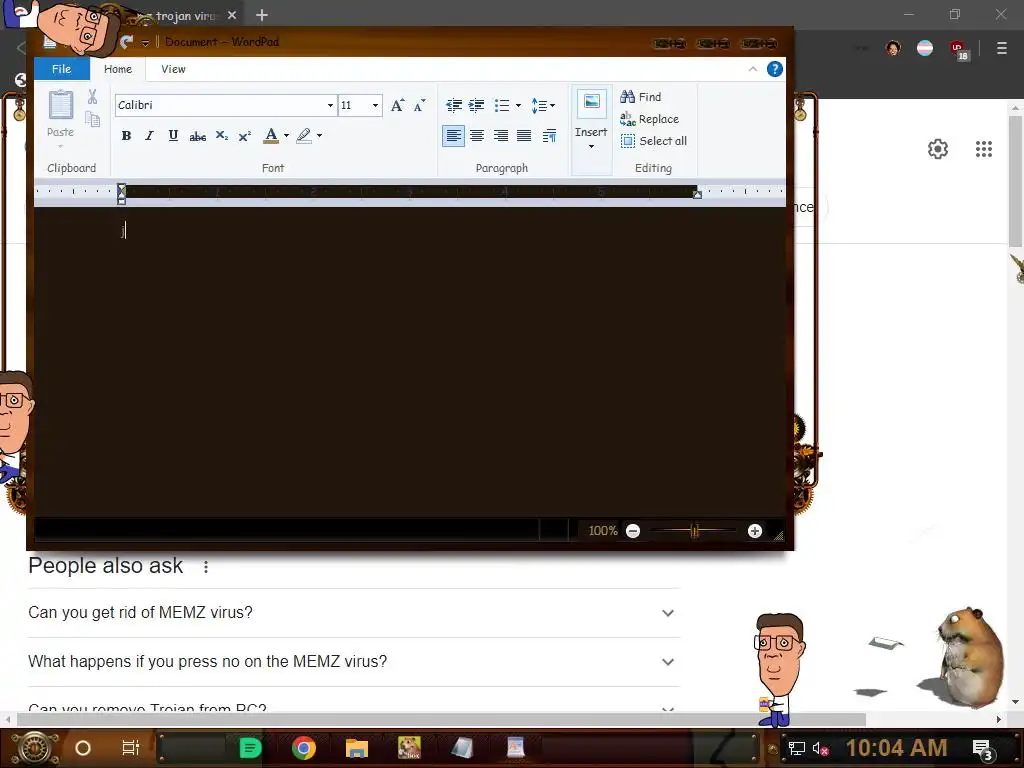The height and width of the screenshot is (768, 1024).
Task: Open the bullet list style dropdown
Action: point(519,105)
